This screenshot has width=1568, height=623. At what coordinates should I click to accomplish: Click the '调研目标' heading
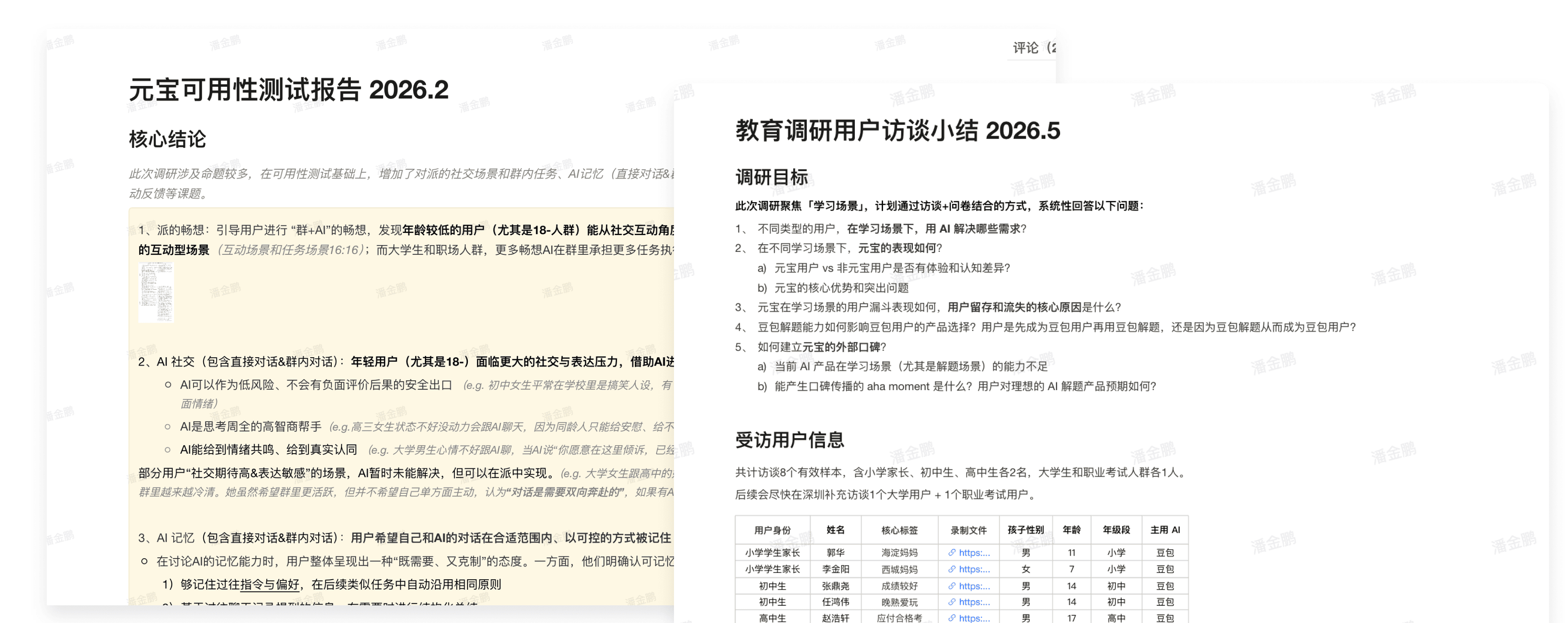772,177
